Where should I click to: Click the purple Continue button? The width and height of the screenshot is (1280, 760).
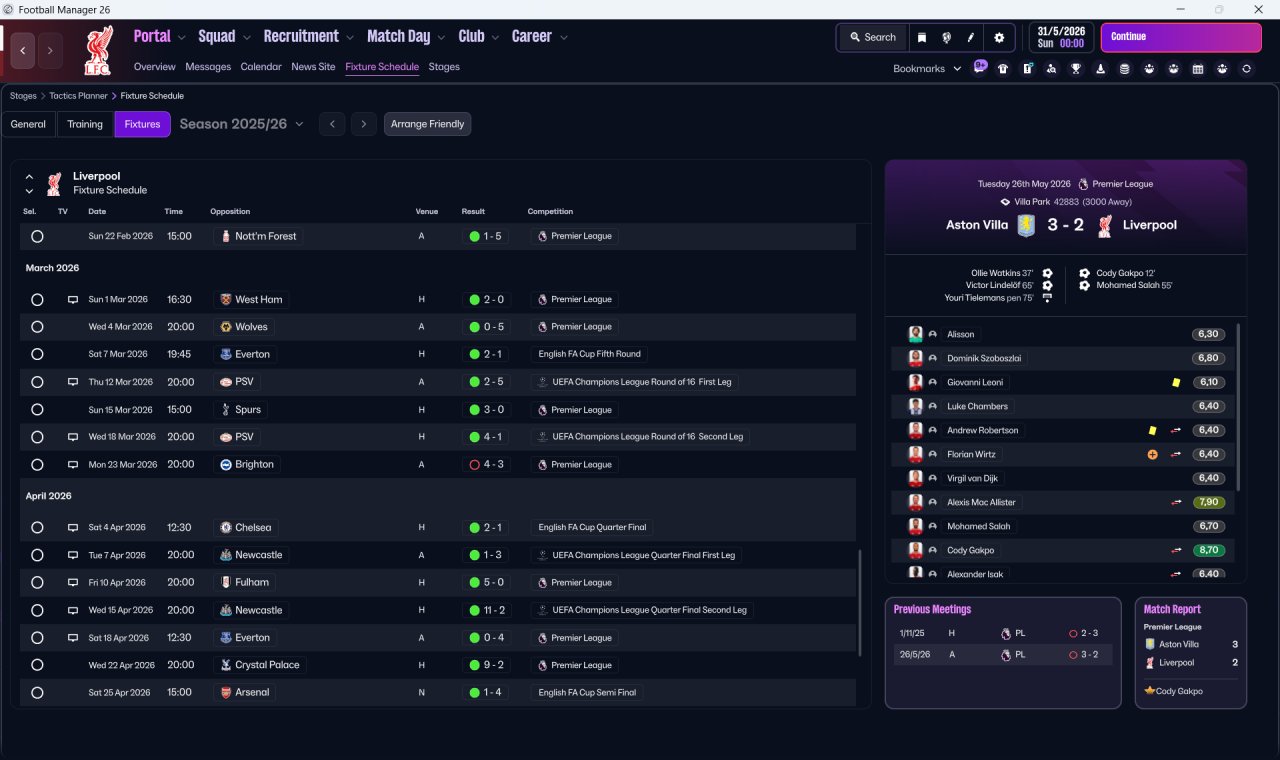(x=1181, y=37)
